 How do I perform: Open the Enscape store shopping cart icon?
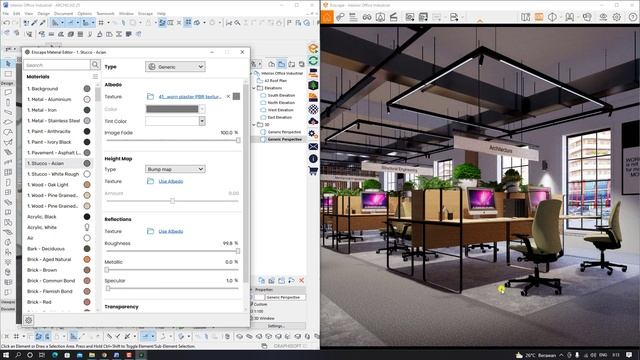point(313,171)
